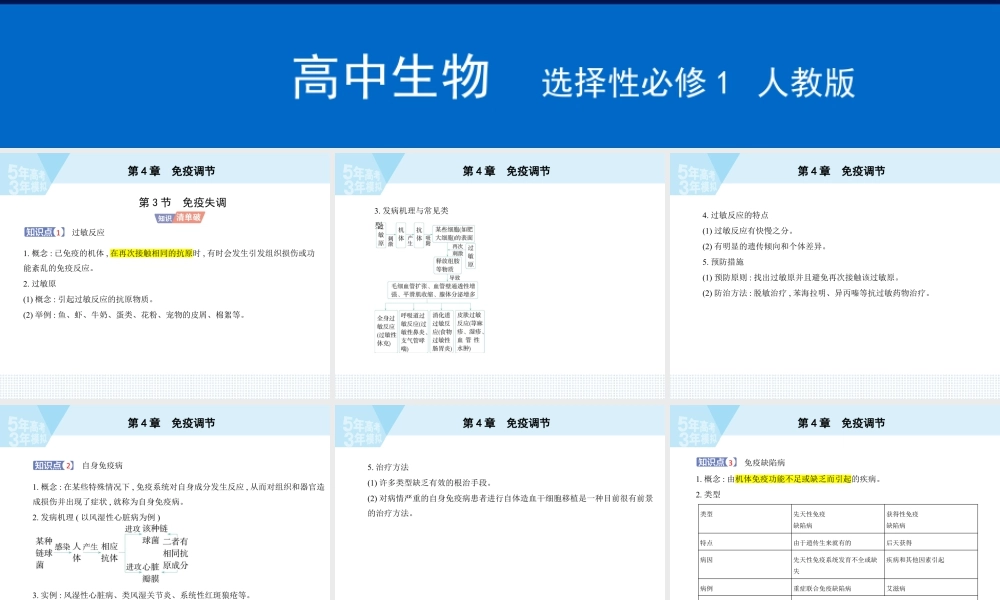Click the table cell 获得性免疫缺陷病
1000x600 pixels.
930,519
